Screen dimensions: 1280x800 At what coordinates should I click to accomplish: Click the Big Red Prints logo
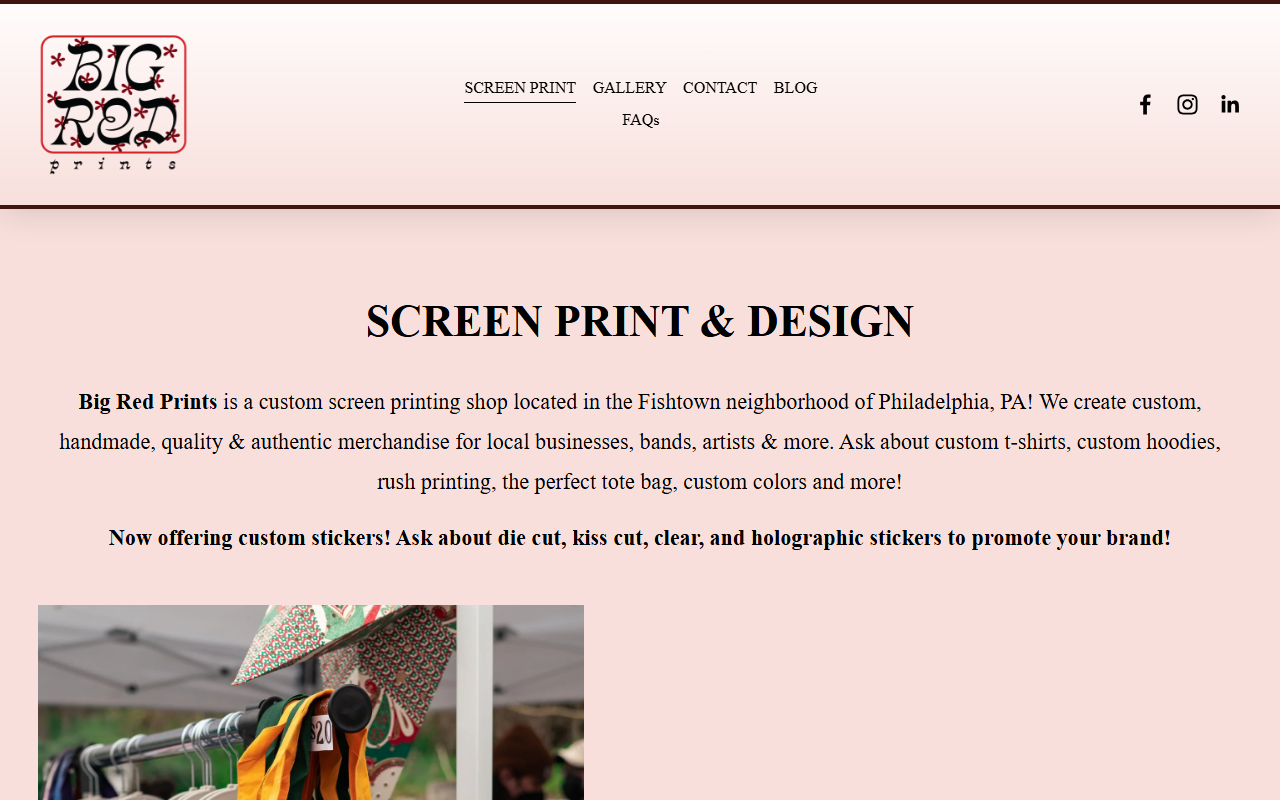point(114,104)
